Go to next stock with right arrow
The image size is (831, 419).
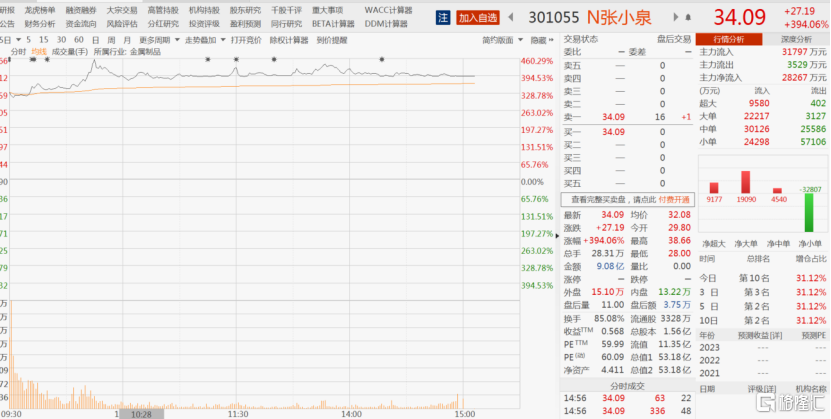point(676,17)
